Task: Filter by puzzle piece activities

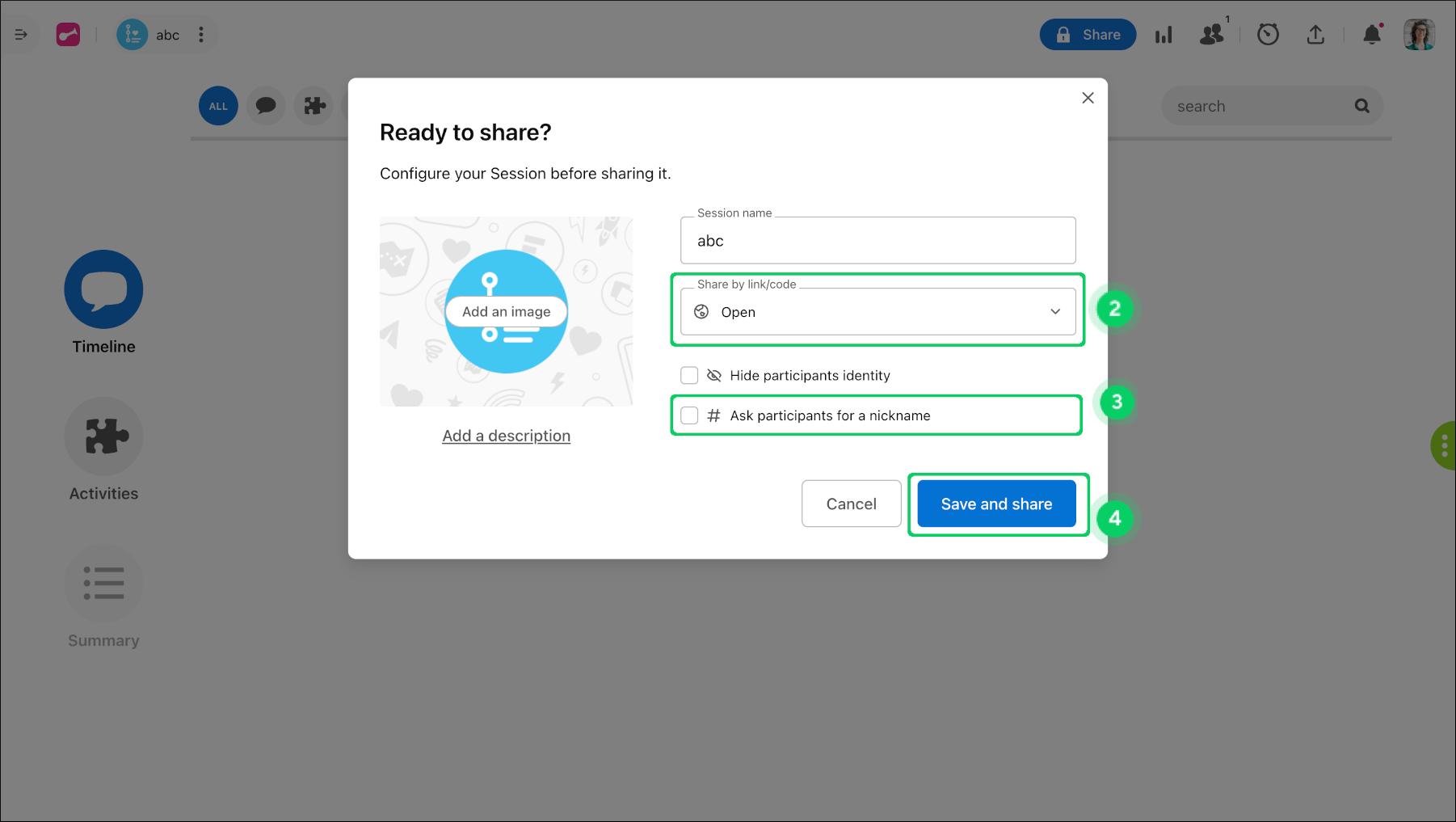Action: [314, 106]
